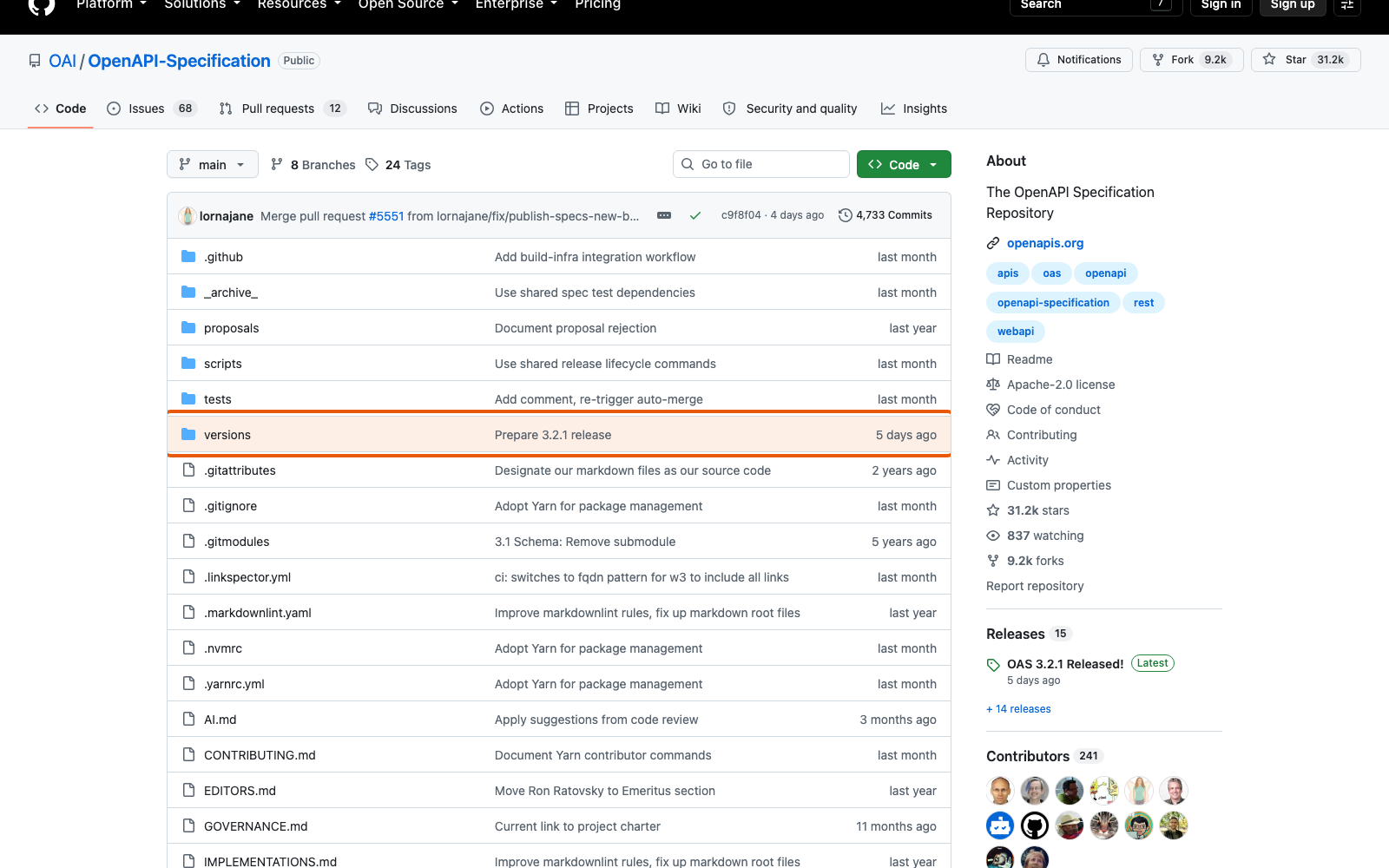Click the Sign up button
This screenshot has width=1389, height=868.
coord(1293,5)
